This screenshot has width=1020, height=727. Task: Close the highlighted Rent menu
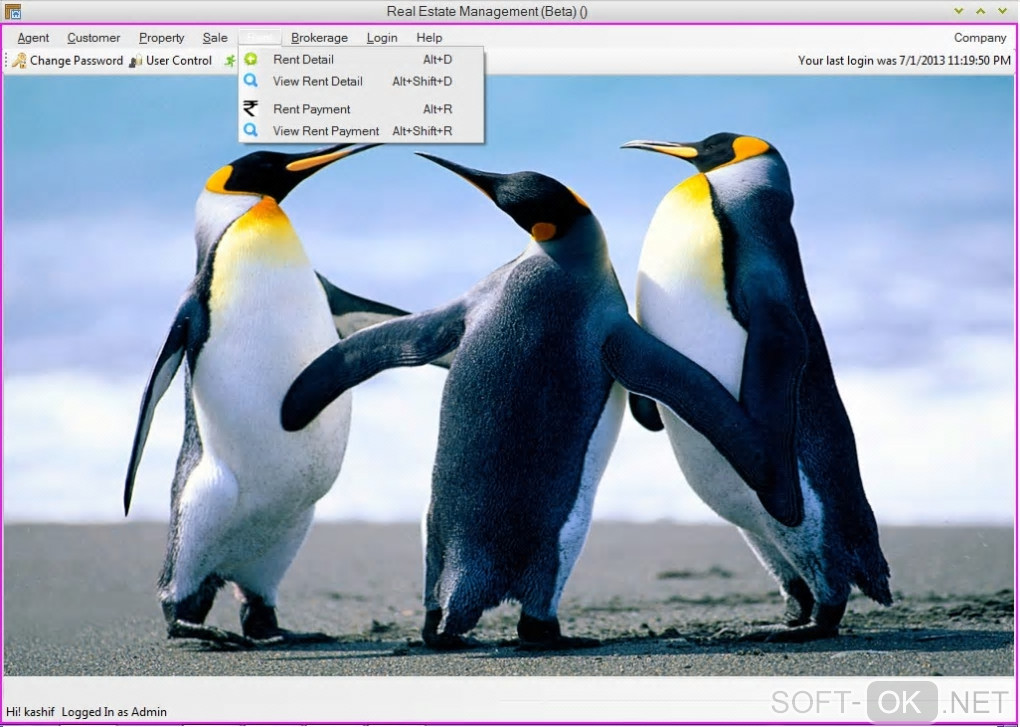[260, 38]
